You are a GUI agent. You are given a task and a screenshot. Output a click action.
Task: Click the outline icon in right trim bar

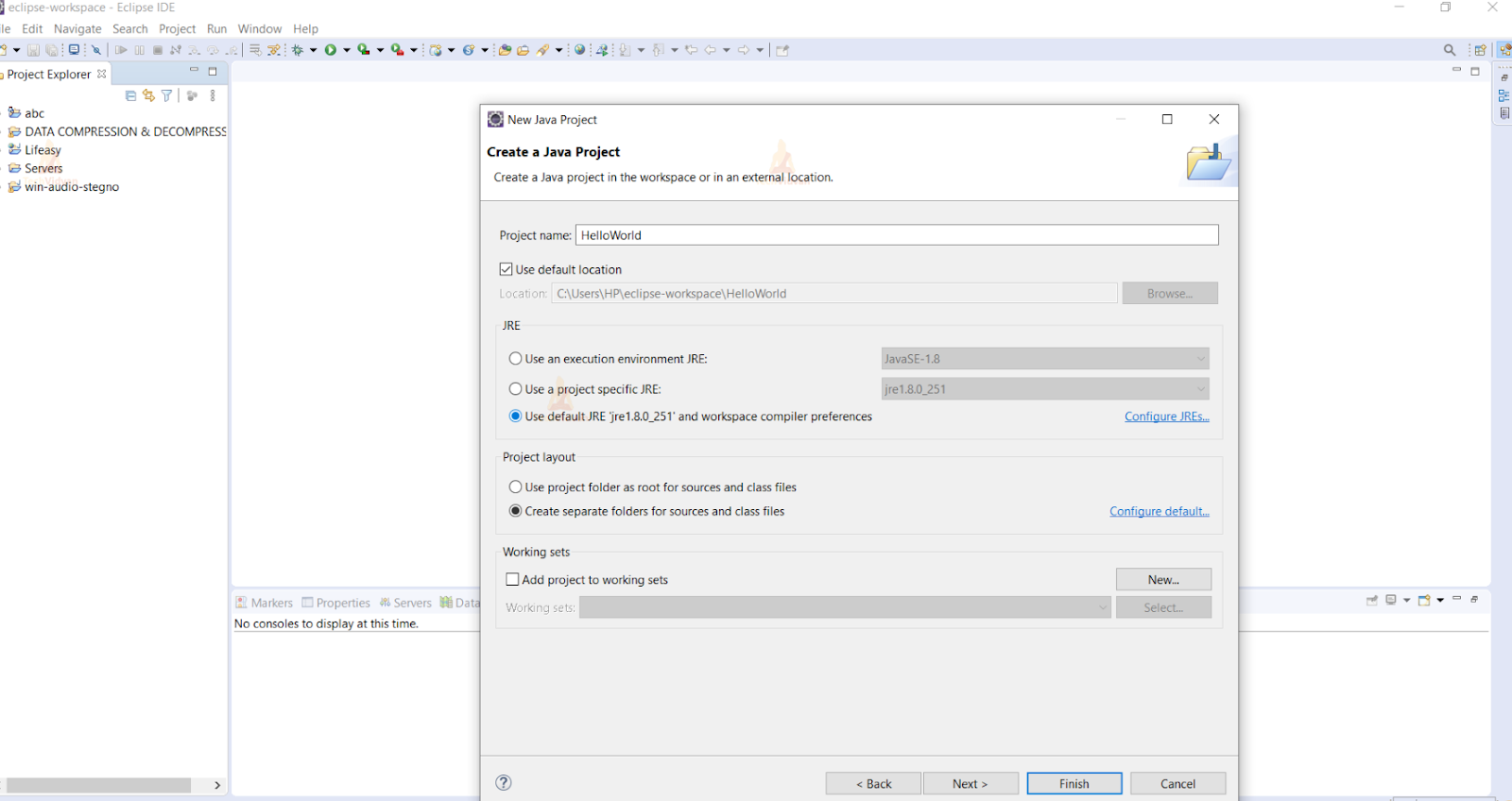(x=1503, y=95)
